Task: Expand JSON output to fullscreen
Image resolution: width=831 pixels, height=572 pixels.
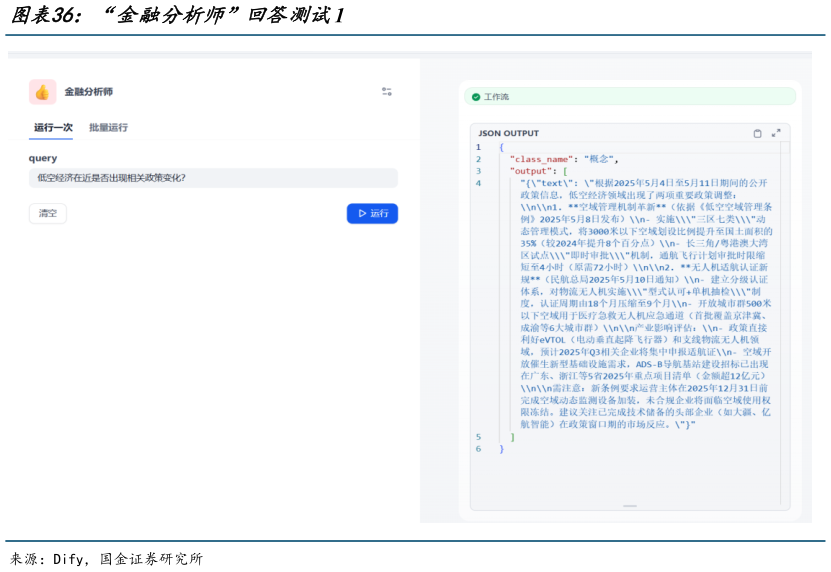Action: coord(776,133)
